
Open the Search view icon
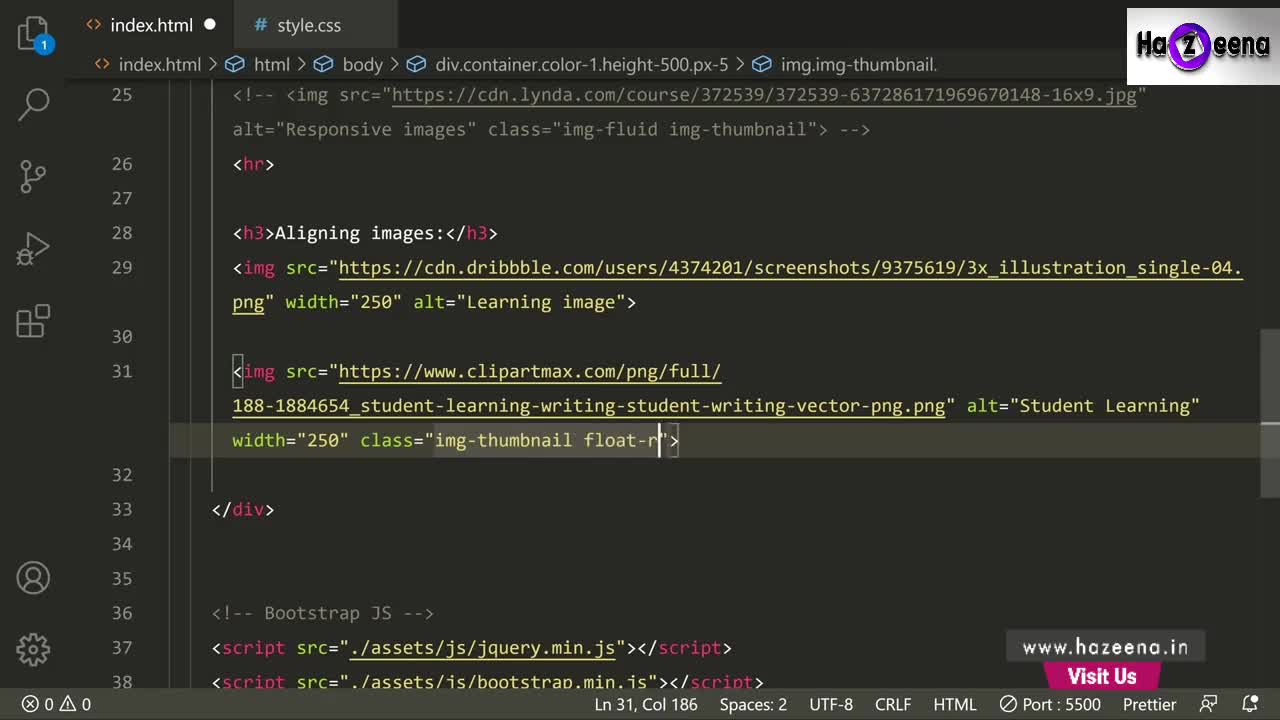(33, 104)
